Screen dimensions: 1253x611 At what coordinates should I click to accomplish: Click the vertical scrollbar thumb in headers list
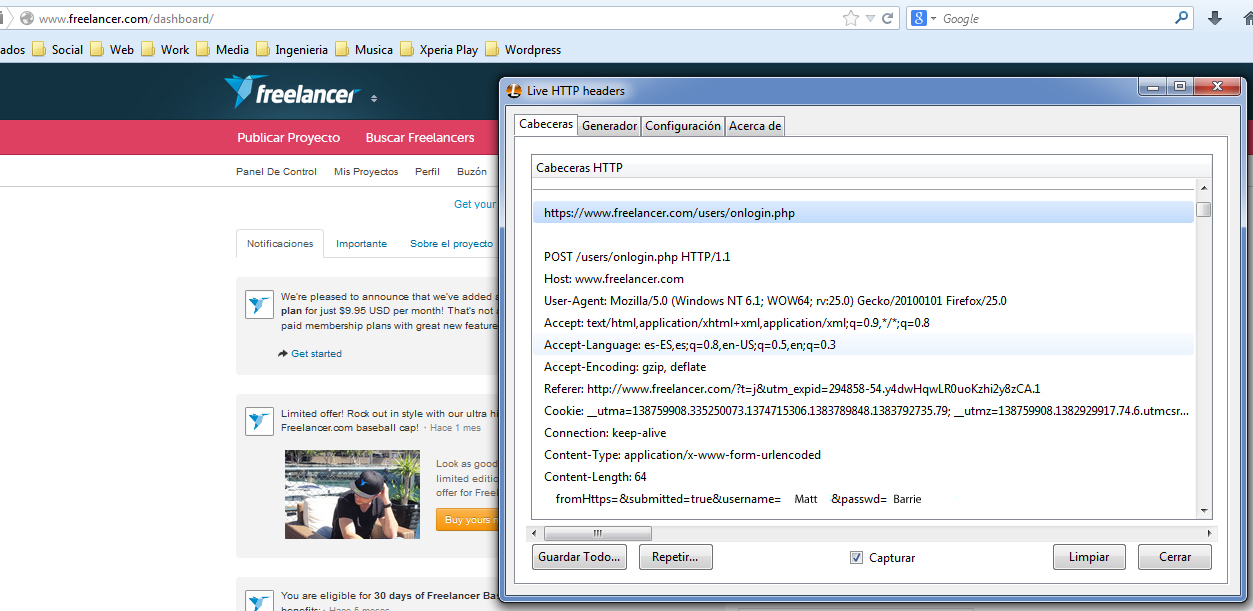pyautogui.click(x=1204, y=210)
